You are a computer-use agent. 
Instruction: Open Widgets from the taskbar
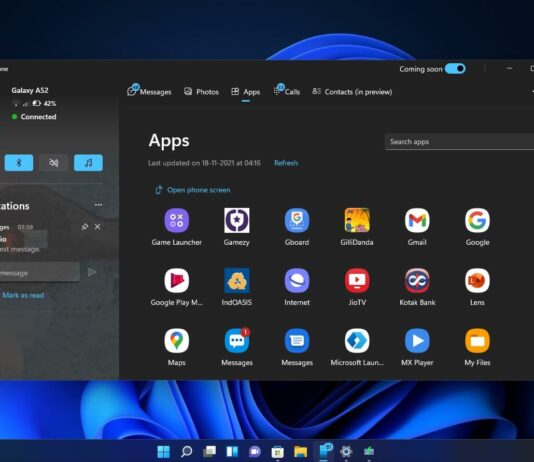[x=232, y=451]
